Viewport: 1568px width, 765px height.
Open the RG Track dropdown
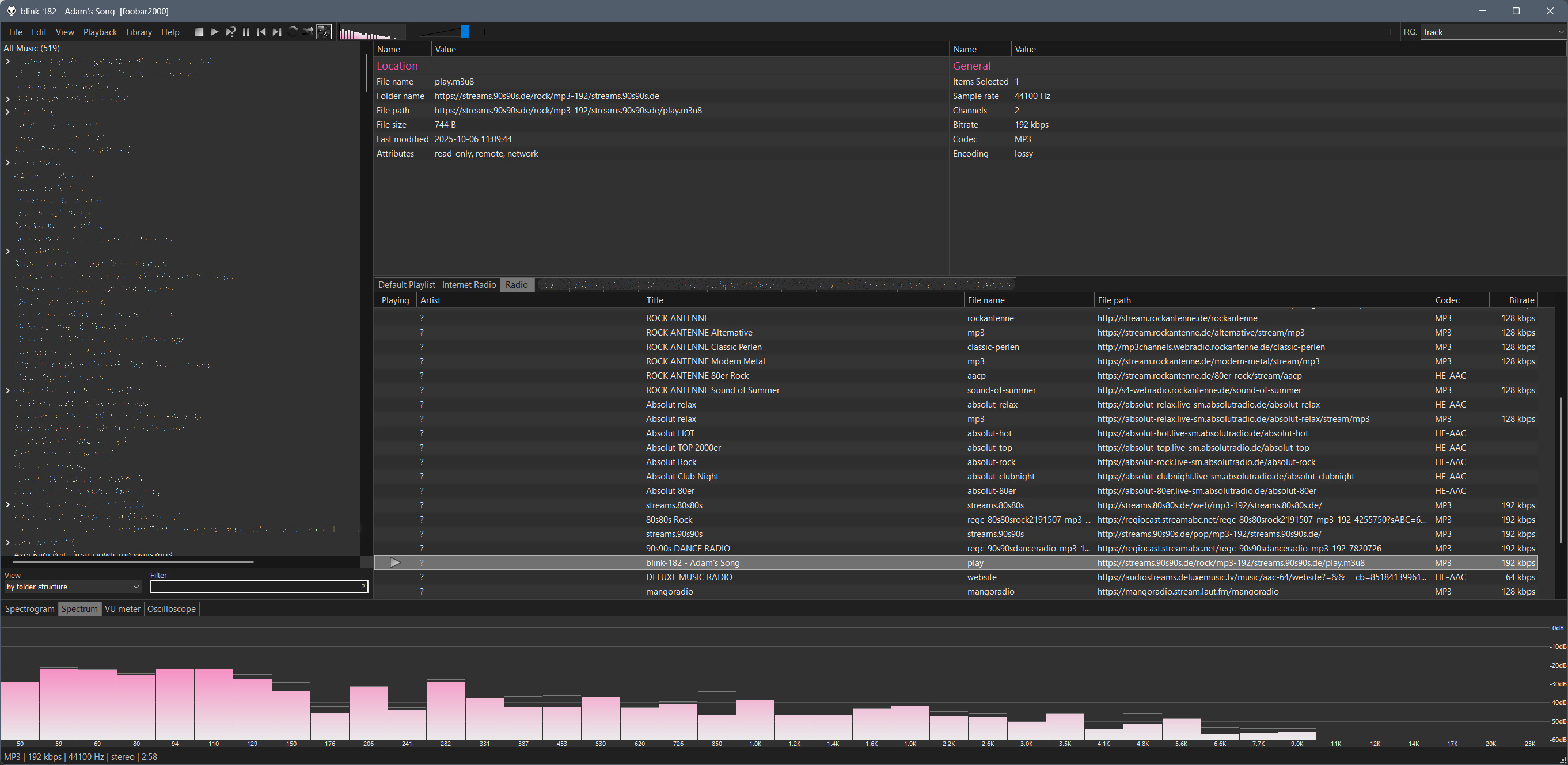click(1493, 32)
